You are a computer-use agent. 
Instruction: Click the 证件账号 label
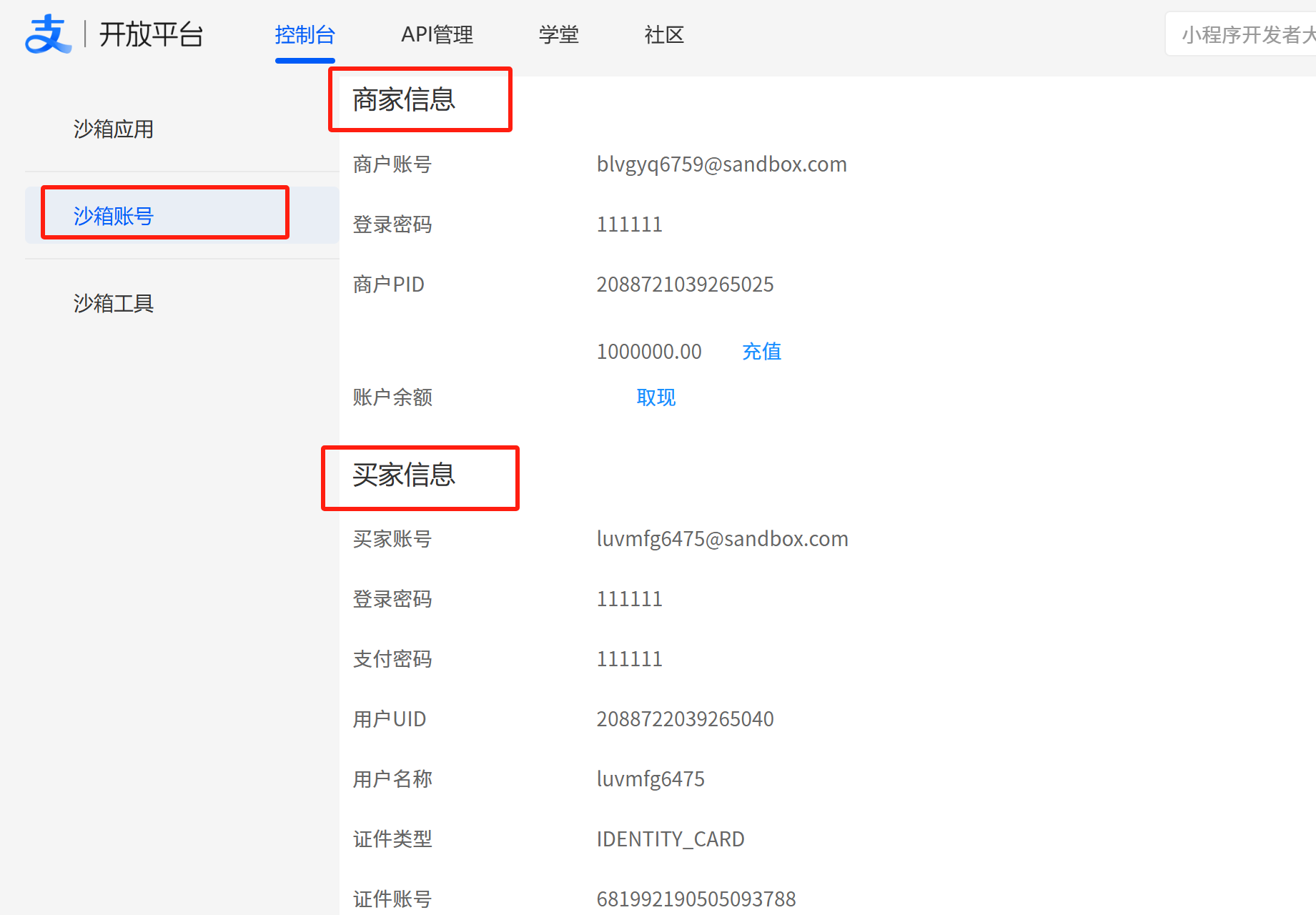pyautogui.click(x=392, y=899)
